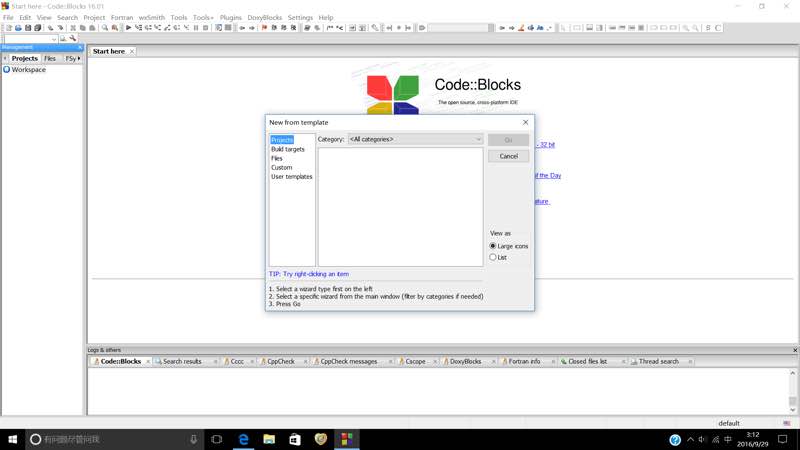
Task: Click the volume icon in system tray
Action: [x=703, y=439]
